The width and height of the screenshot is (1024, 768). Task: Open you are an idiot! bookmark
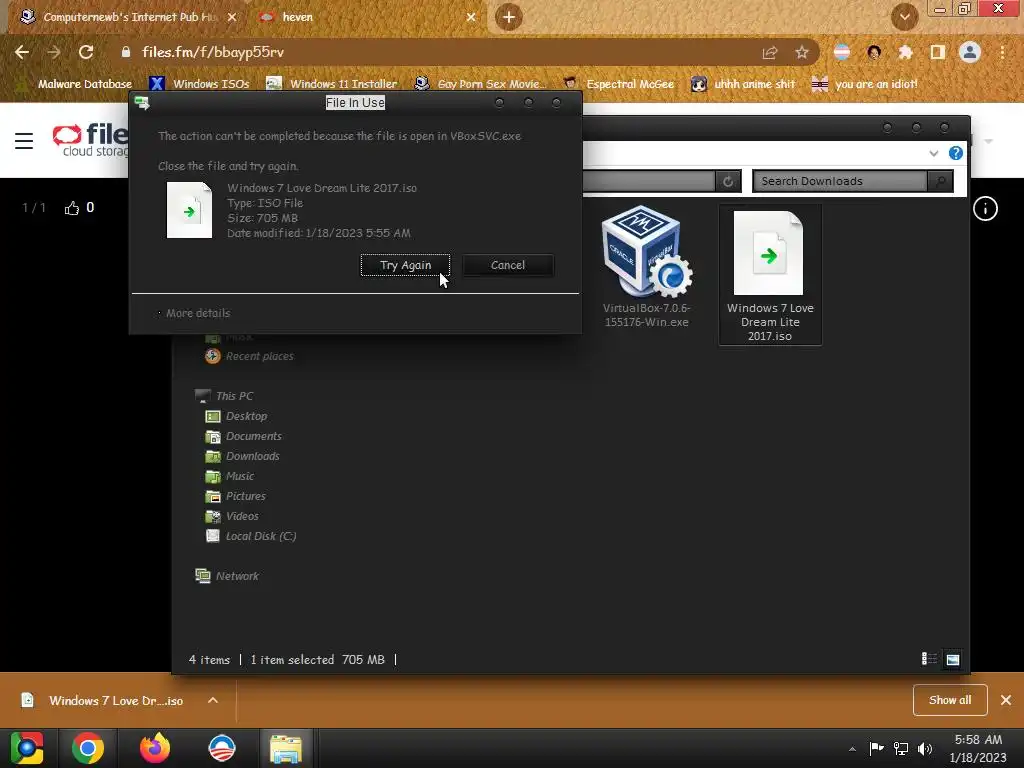[x=865, y=84]
